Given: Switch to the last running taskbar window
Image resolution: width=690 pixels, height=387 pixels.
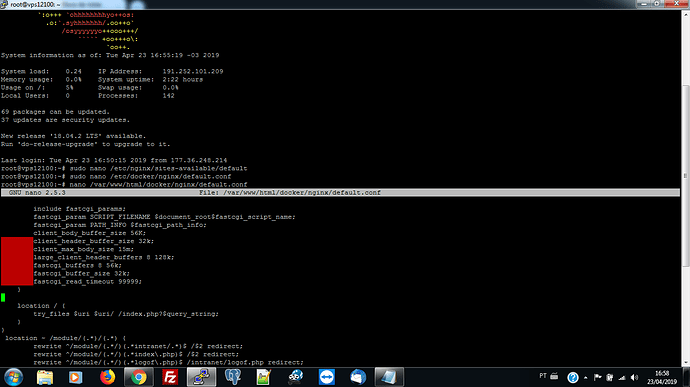Looking at the screenshot, I should (389, 377).
